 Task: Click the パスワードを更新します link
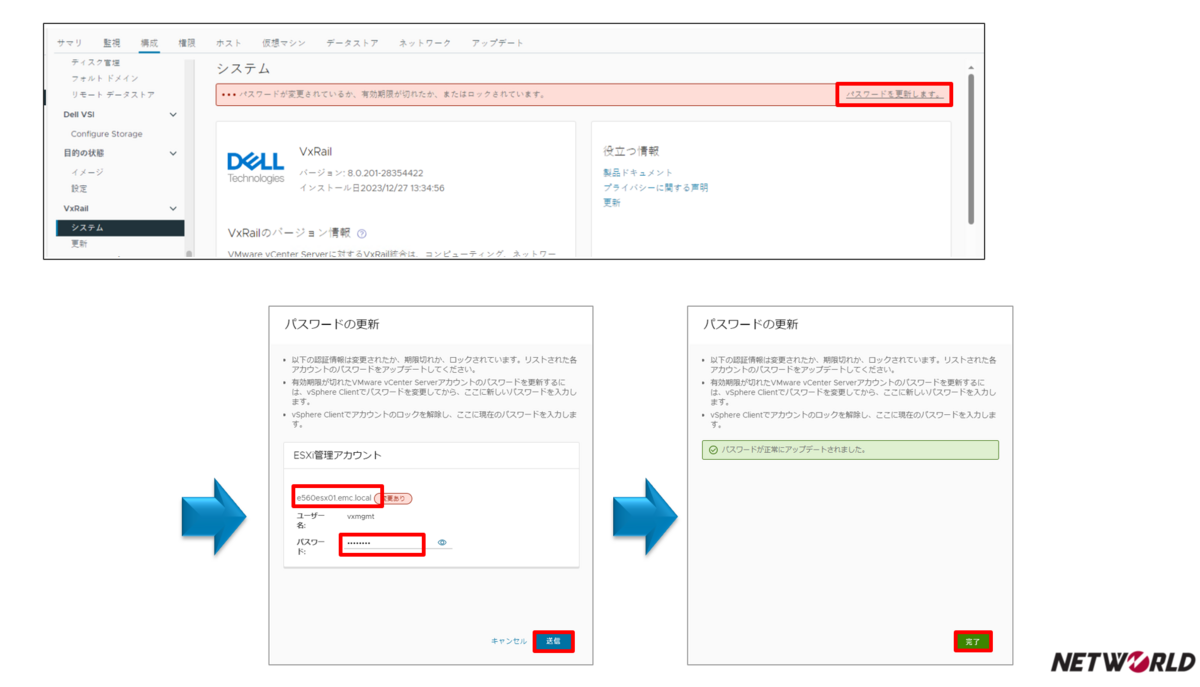[893, 94]
